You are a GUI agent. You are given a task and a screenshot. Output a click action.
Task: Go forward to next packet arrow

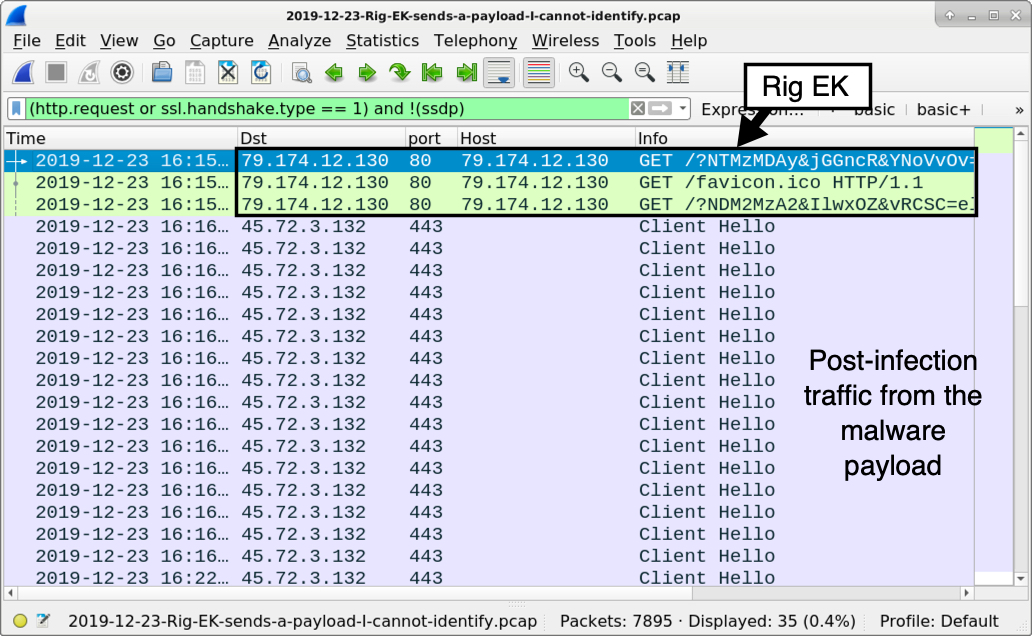367,72
